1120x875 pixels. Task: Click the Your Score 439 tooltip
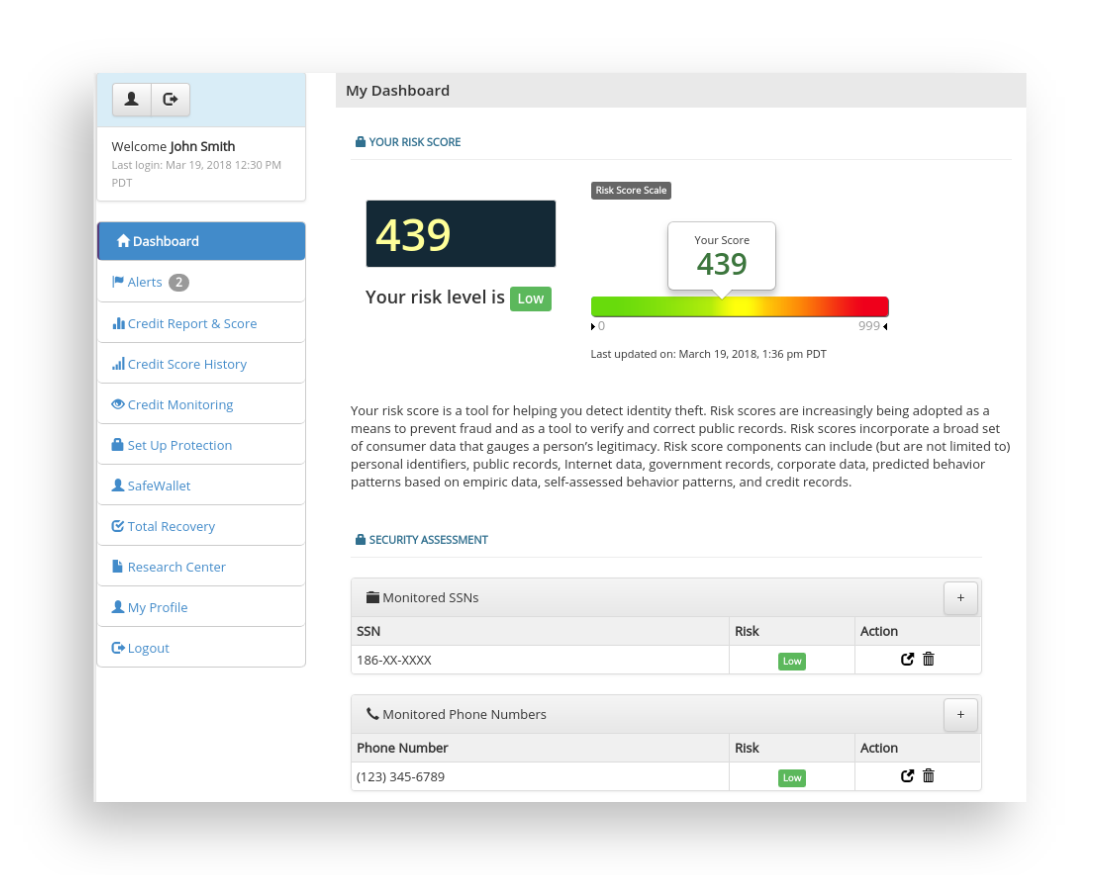coord(721,256)
